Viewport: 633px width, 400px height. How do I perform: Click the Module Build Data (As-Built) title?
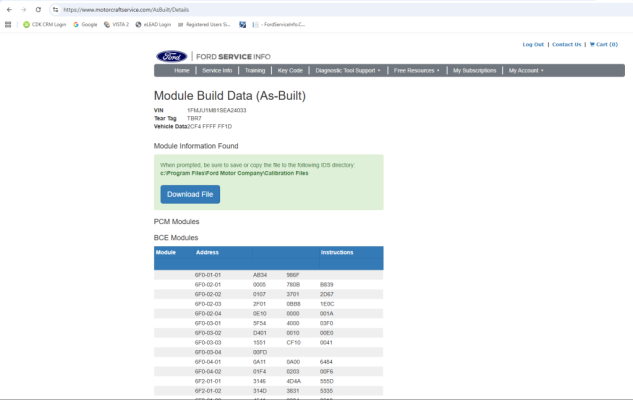(x=230, y=96)
